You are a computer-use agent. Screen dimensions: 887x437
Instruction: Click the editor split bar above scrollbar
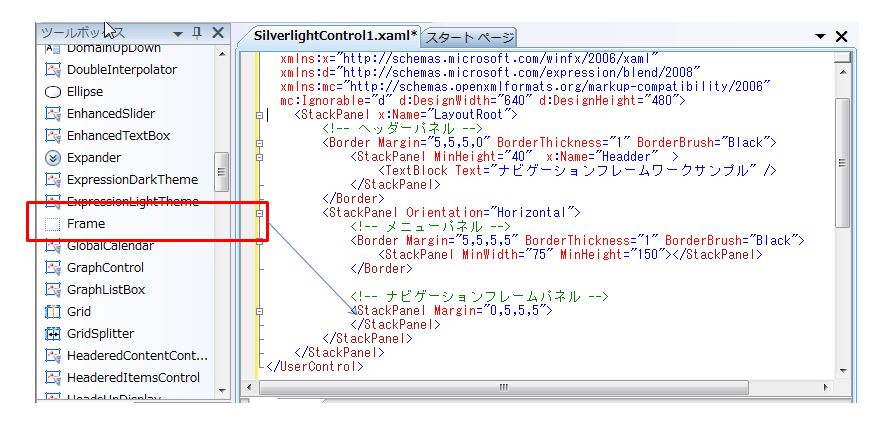point(843,58)
